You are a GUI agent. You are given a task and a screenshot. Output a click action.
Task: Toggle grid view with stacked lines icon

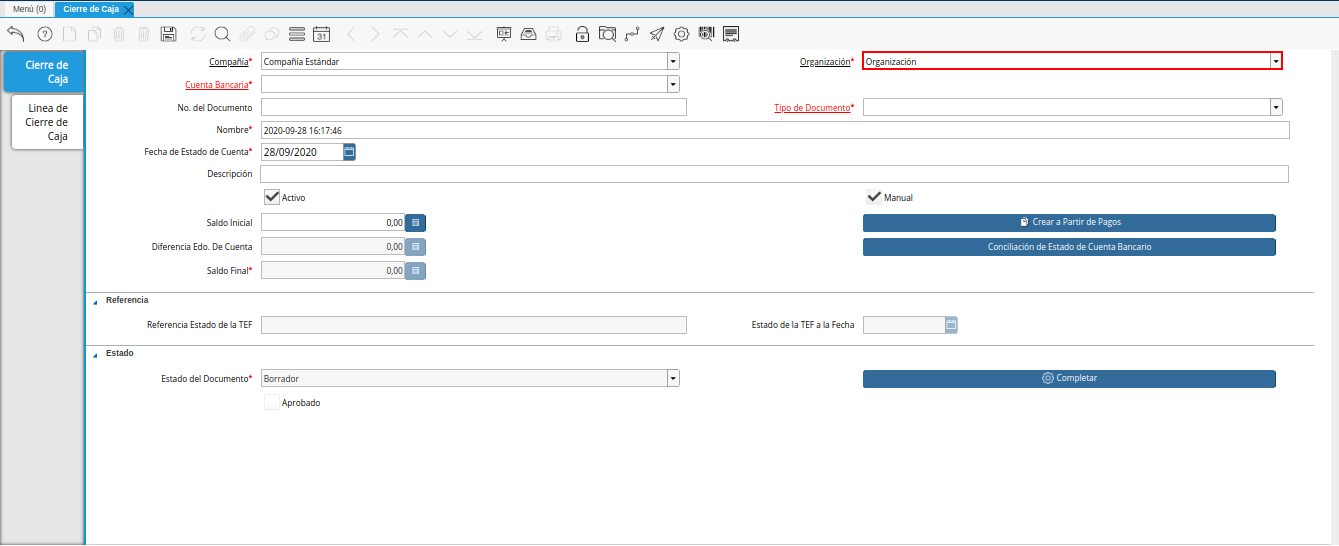point(296,34)
